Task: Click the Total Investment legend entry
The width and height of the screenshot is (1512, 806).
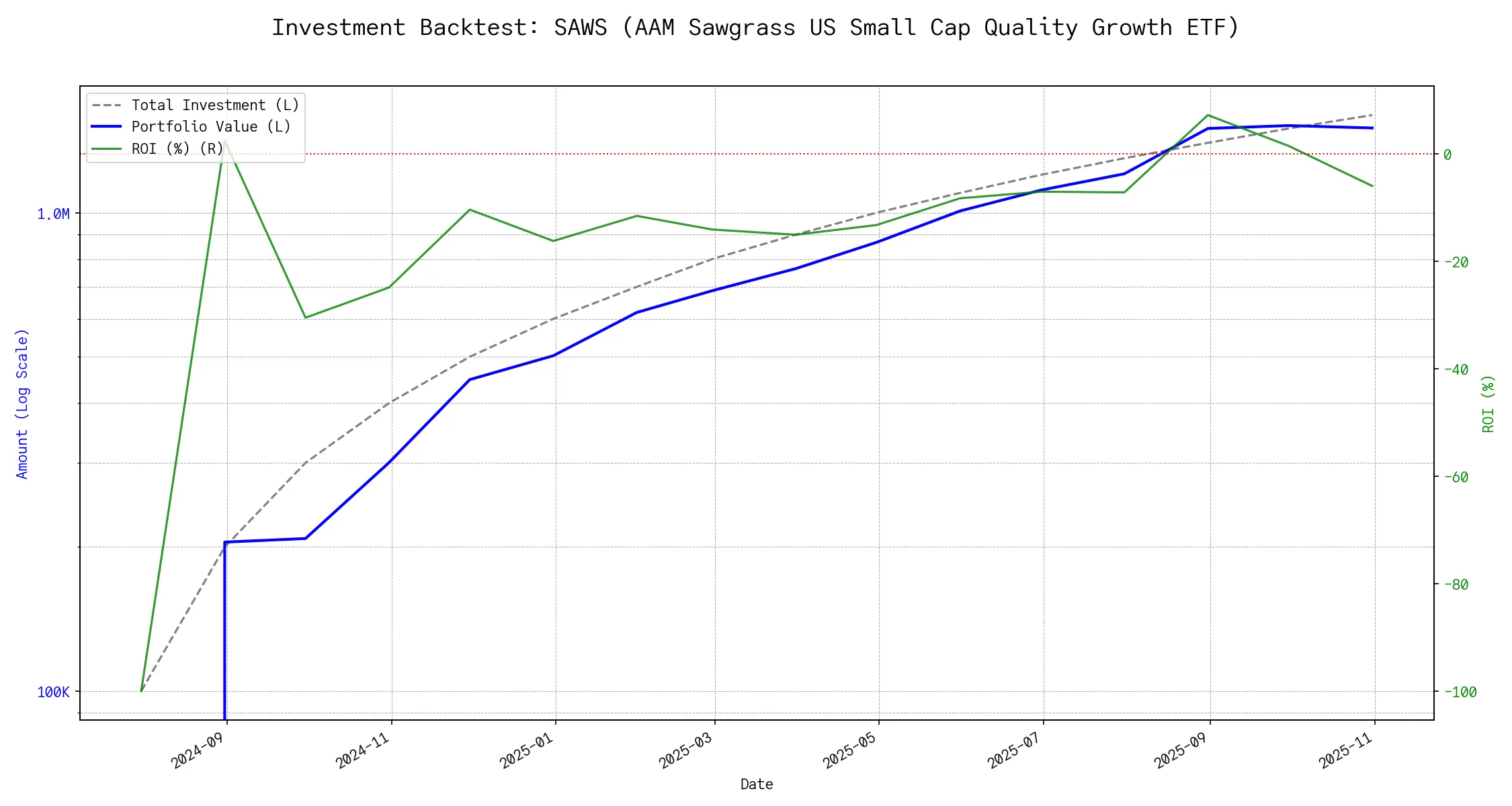Action: click(215, 105)
